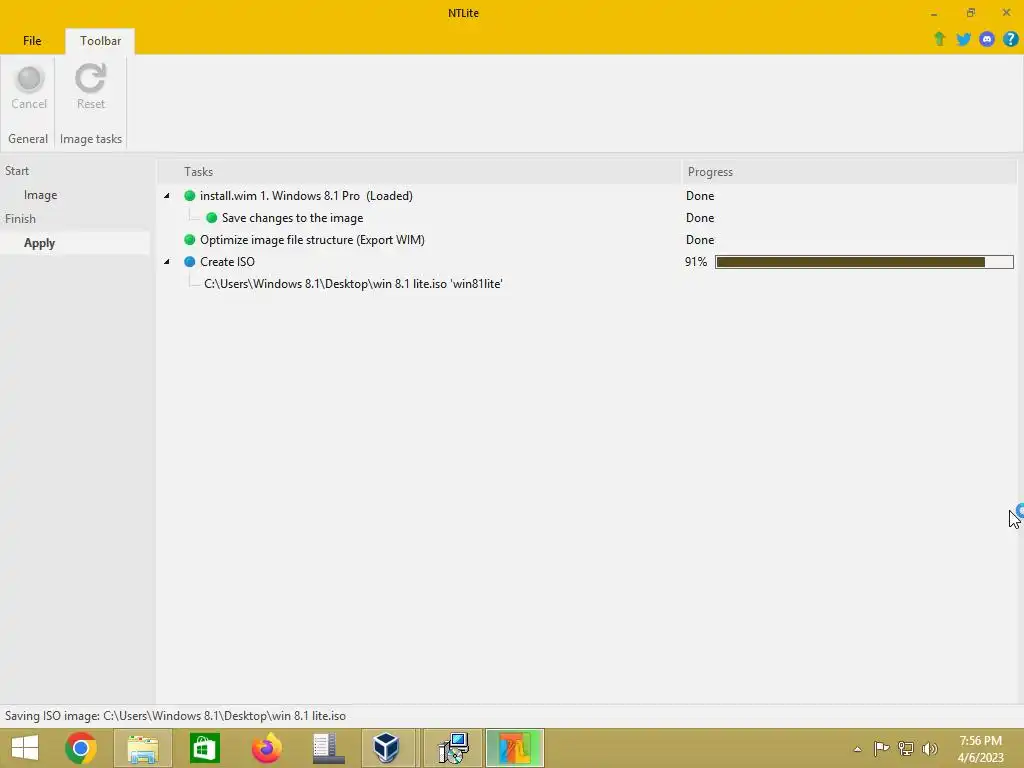Open VirtualBox from the taskbar
The height and width of the screenshot is (768, 1024).
387,748
